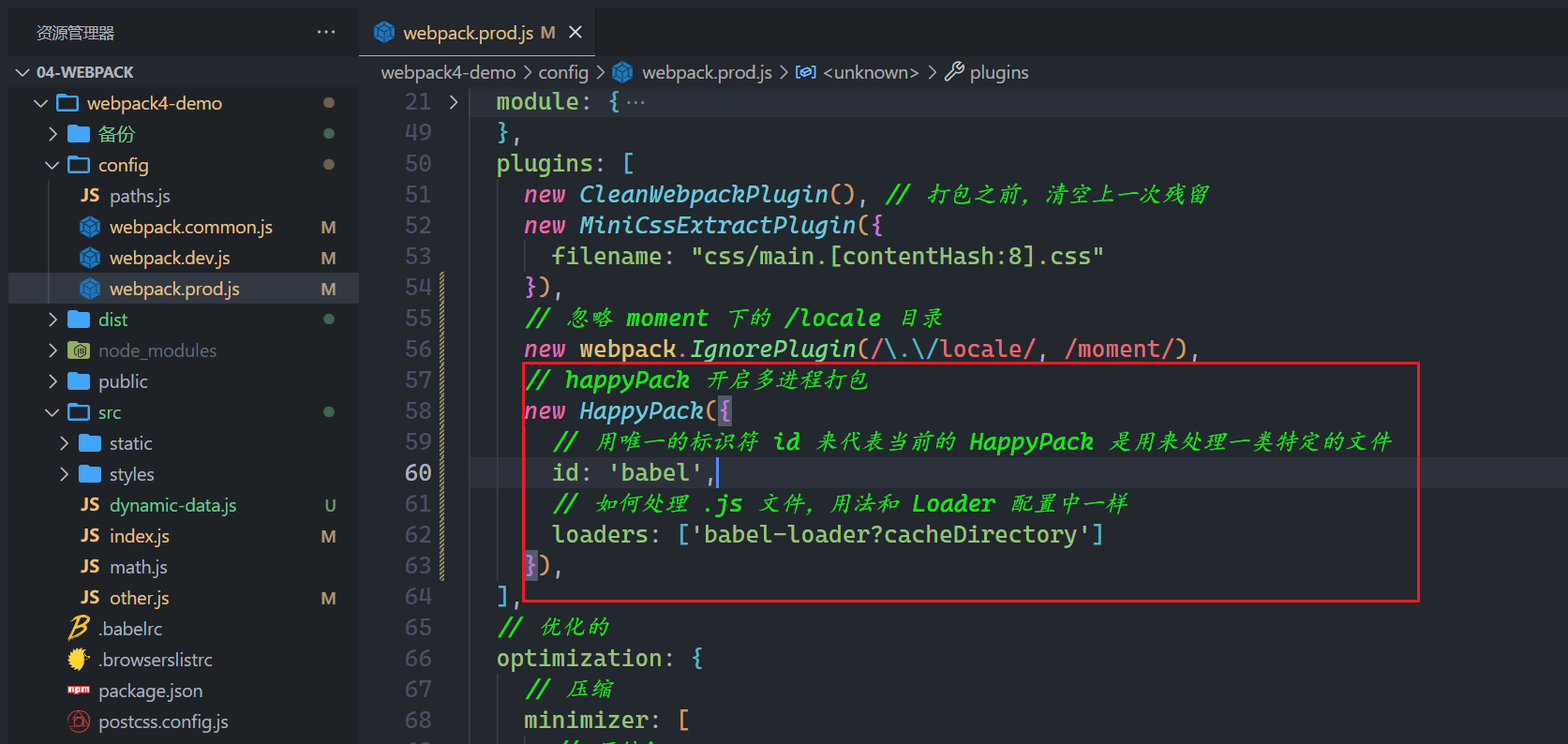Click the public folder icon
Viewport: 1568px width, 744px height.
(79, 381)
